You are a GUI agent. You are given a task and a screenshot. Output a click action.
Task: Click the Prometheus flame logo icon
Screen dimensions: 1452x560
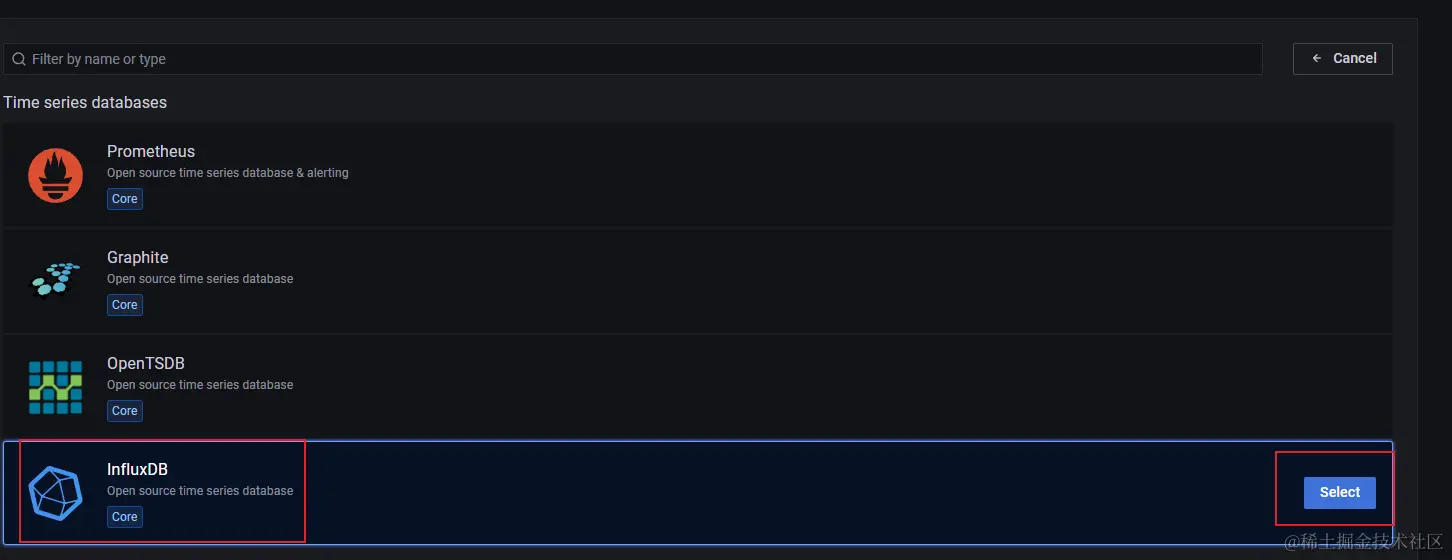(x=55, y=175)
